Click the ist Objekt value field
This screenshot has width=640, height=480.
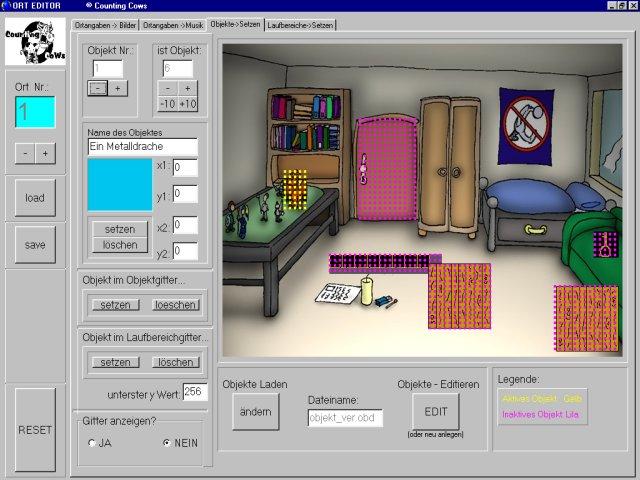pos(178,69)
